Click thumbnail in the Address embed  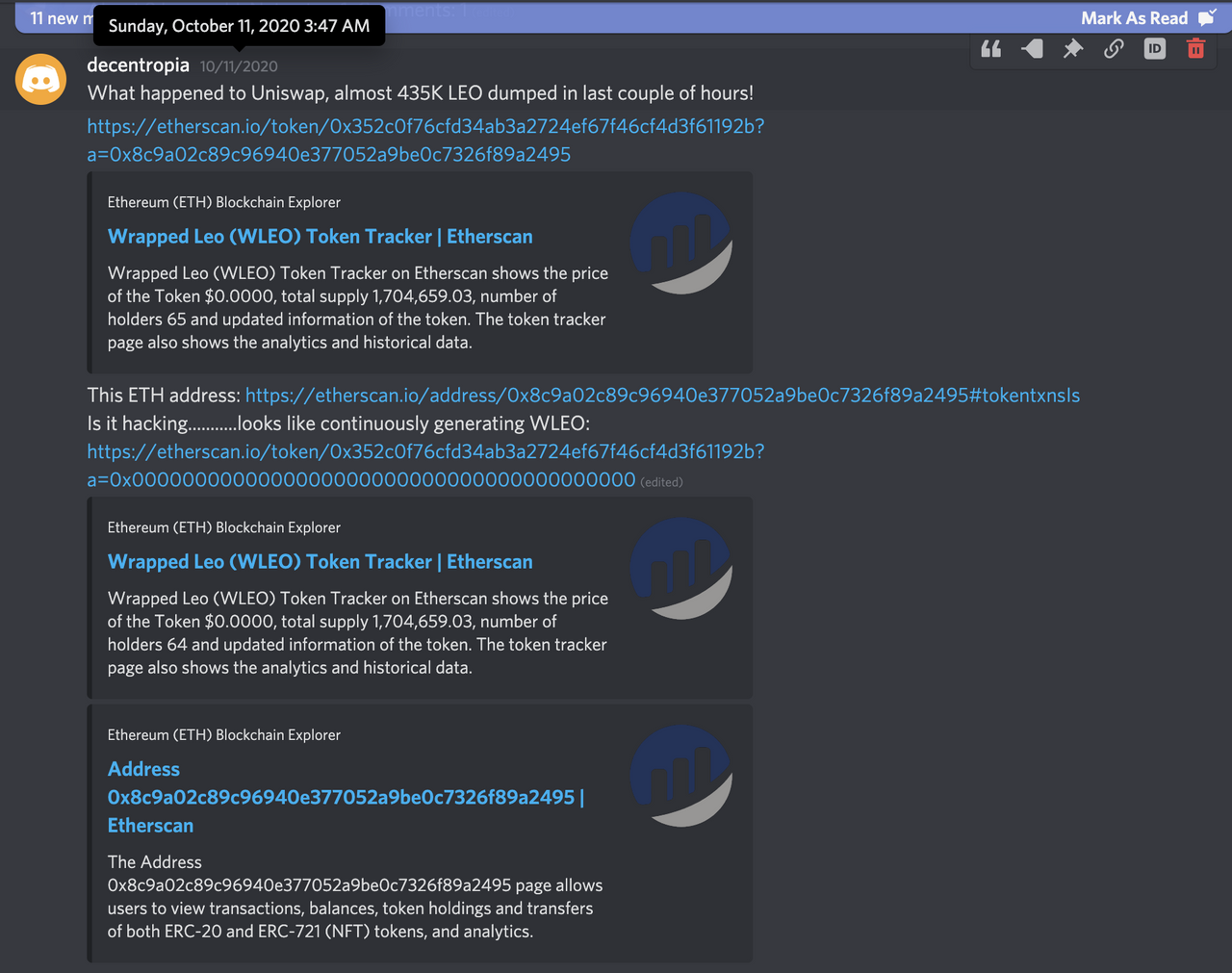[x=681, y=776]
